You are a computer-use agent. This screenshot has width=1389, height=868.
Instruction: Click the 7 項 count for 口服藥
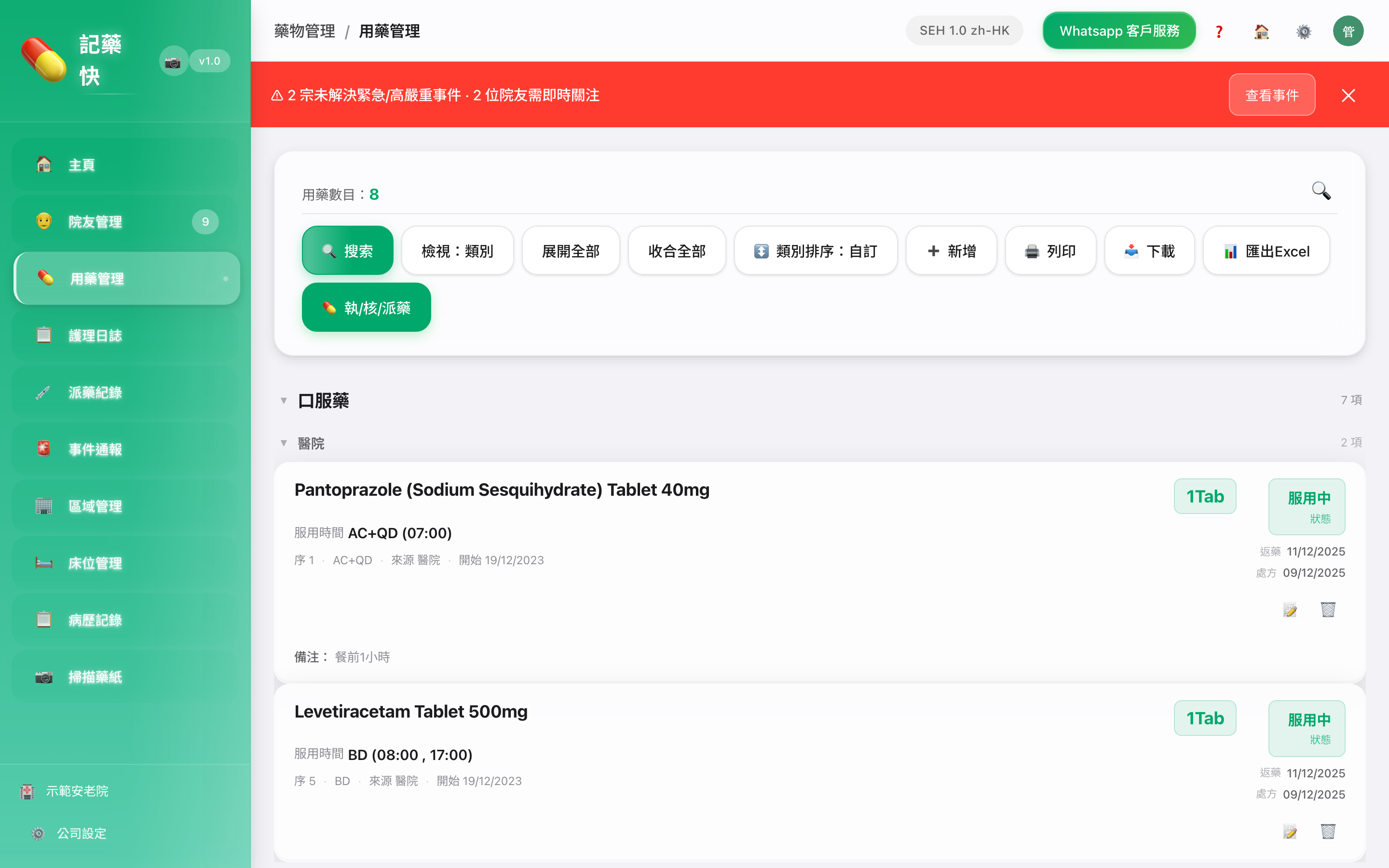[x=1351, y=400]
